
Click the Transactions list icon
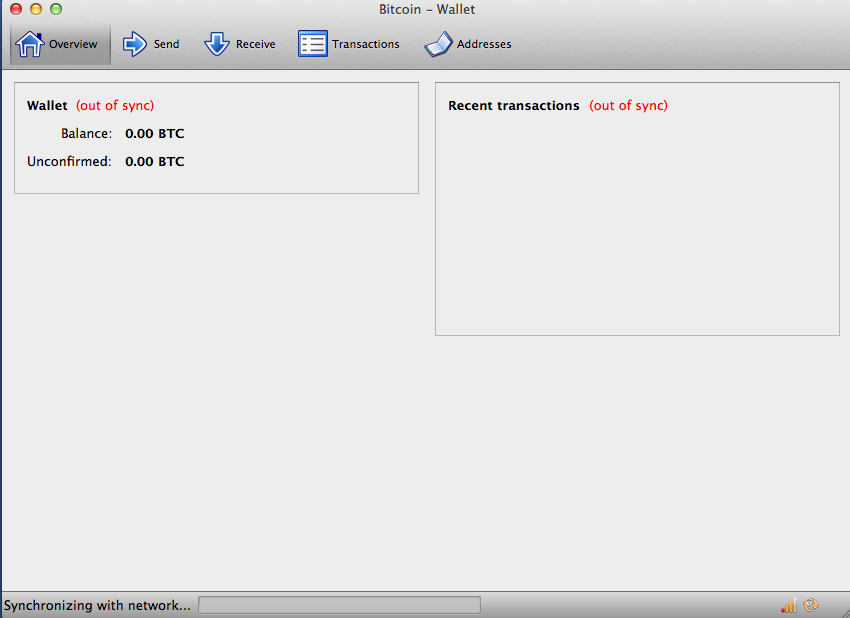[x=313, y=44]
